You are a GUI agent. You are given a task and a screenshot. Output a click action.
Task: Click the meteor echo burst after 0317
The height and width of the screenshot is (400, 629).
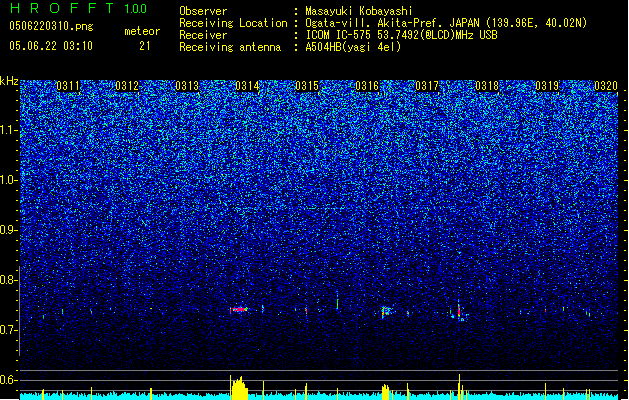(x=460, y=311)
